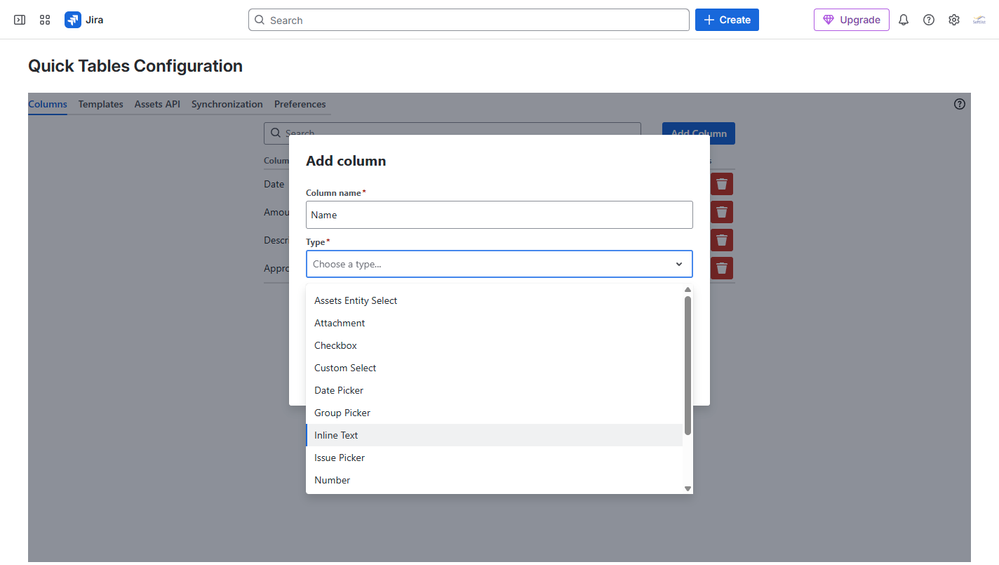999x565 pixels.
Task: Switch to the Preferences tab
Action: pyautogui.click(x=299, y=104)
